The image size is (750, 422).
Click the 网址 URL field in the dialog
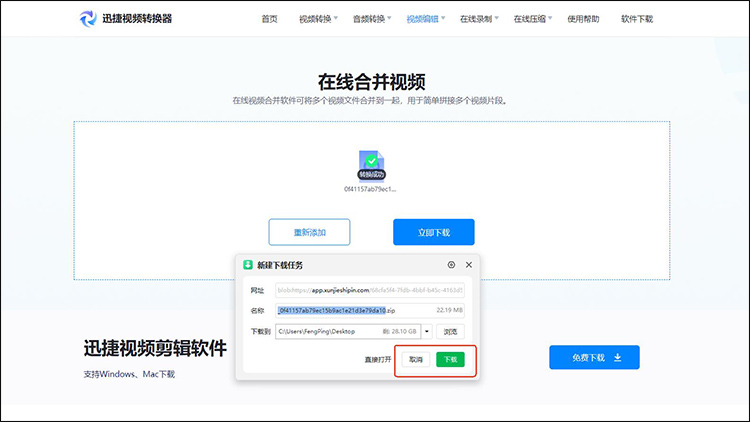370,290
